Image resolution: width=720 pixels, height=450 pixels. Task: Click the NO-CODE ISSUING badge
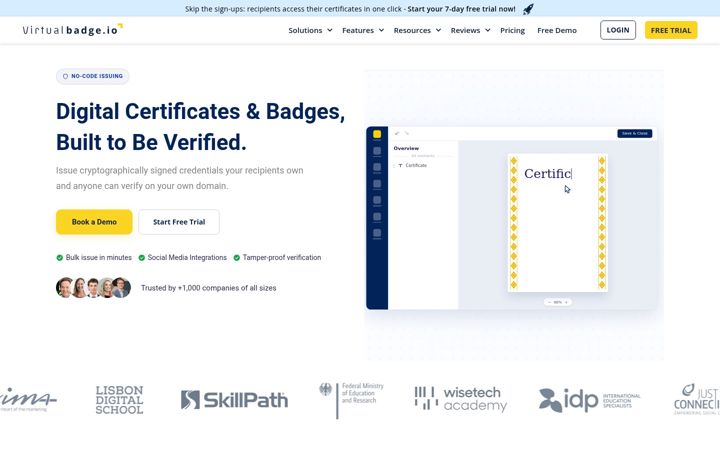coord(92,76)
